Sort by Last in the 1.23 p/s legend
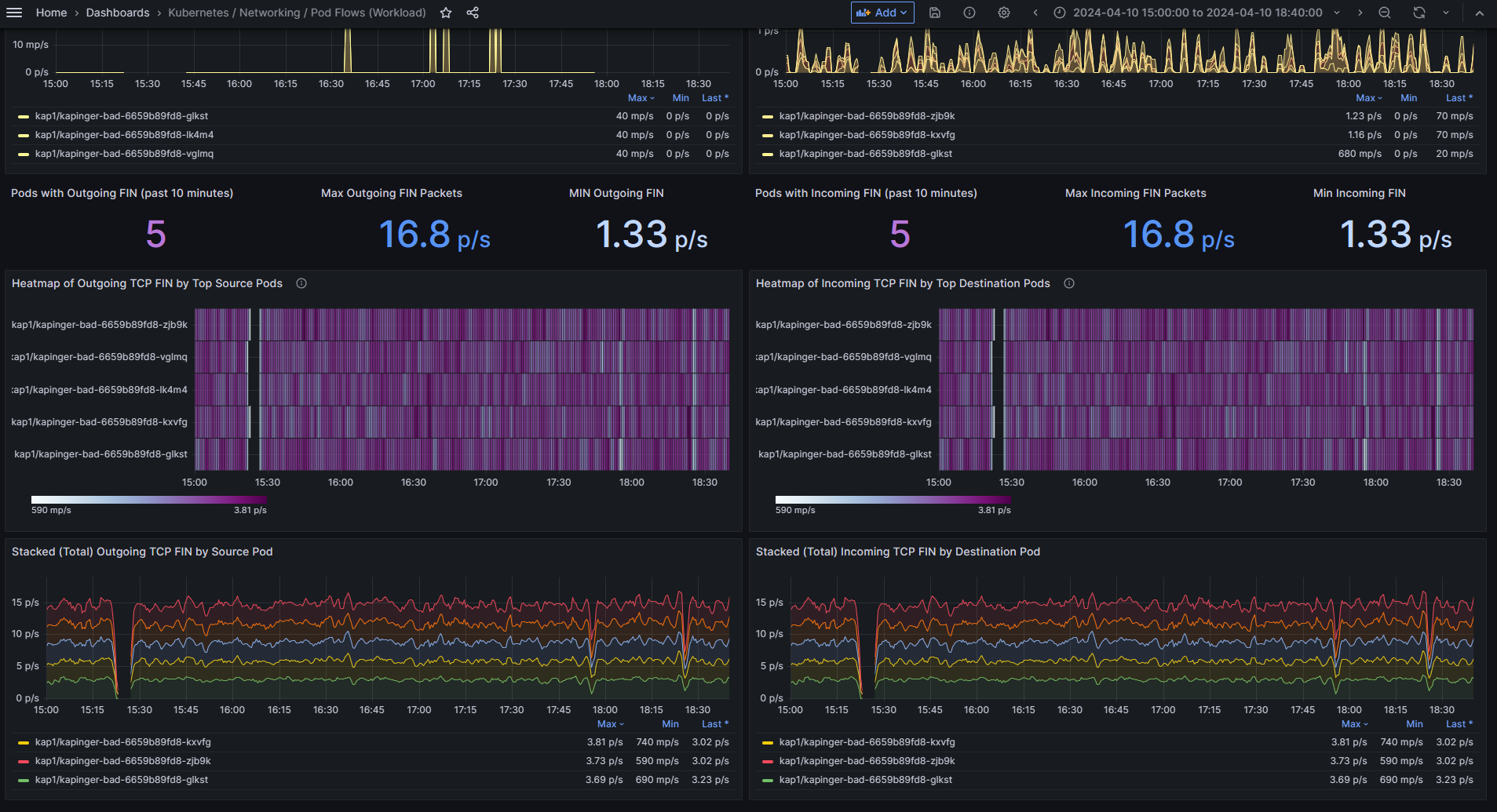The width and height of the screenshot is (1497, 812). [x=1459, y=98]
